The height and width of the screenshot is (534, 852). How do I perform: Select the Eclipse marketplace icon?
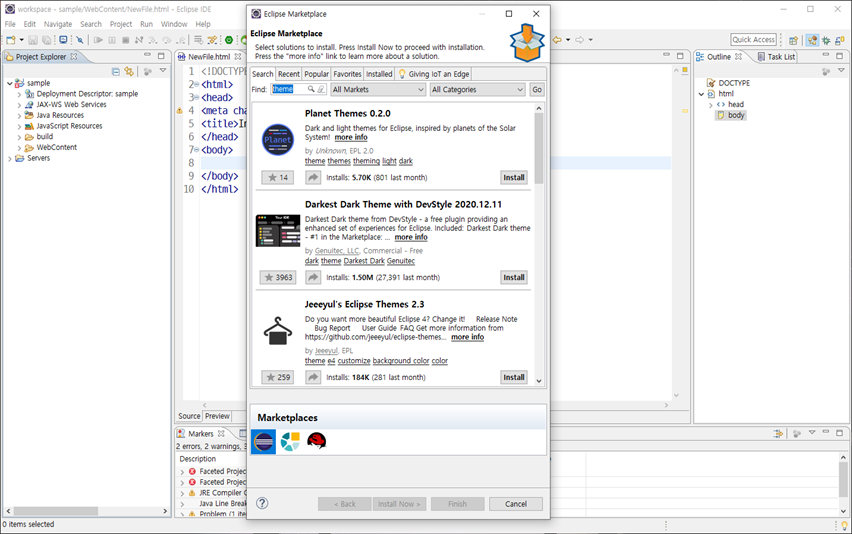[264, 442]
